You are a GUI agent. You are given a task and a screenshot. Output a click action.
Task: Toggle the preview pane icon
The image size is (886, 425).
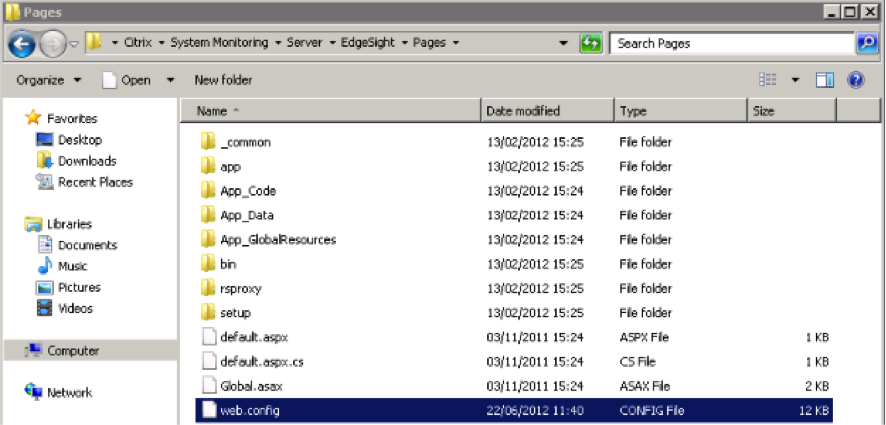825,80
